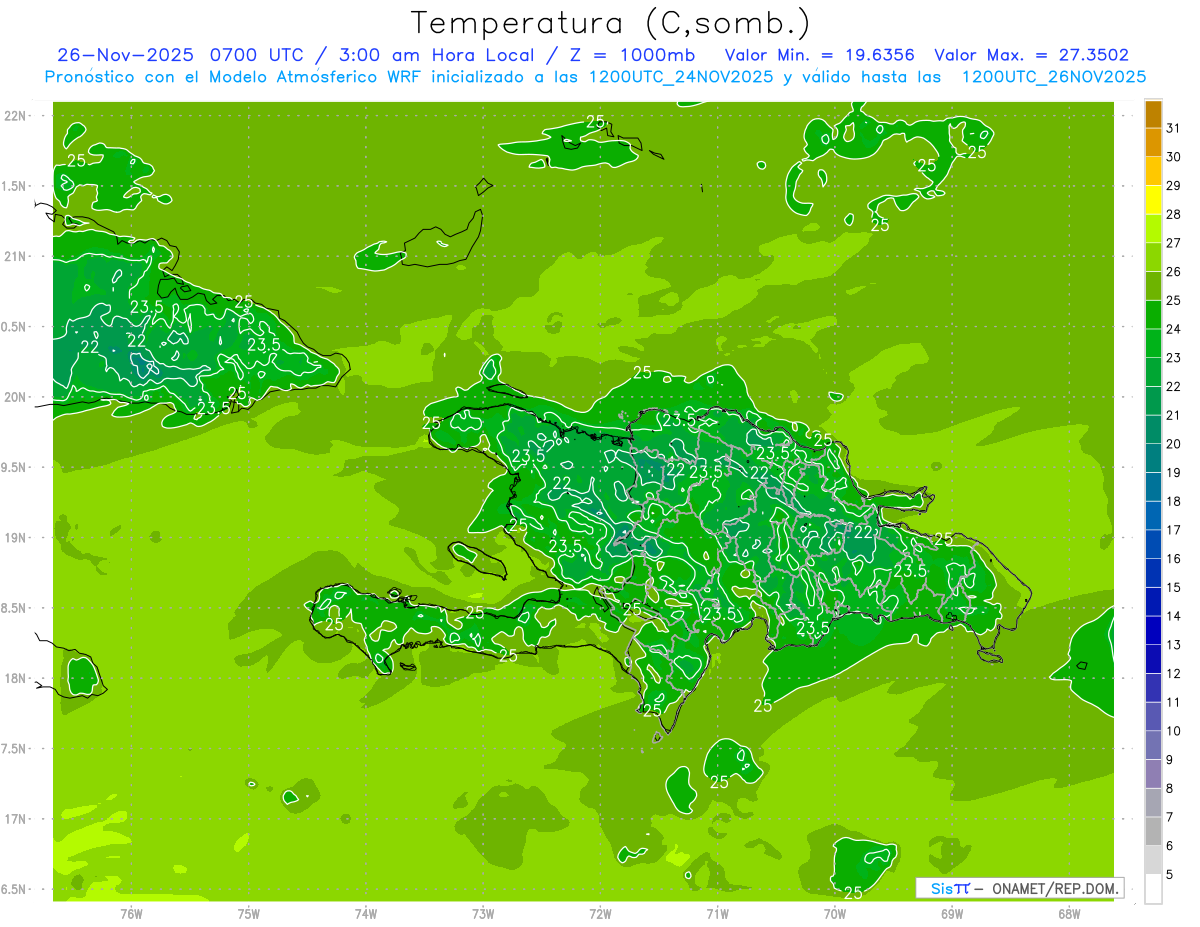The height and width of the screenshot is (927, 1200).
Task: Click the '21N' latitude axis label
Action: coord(15,256)
